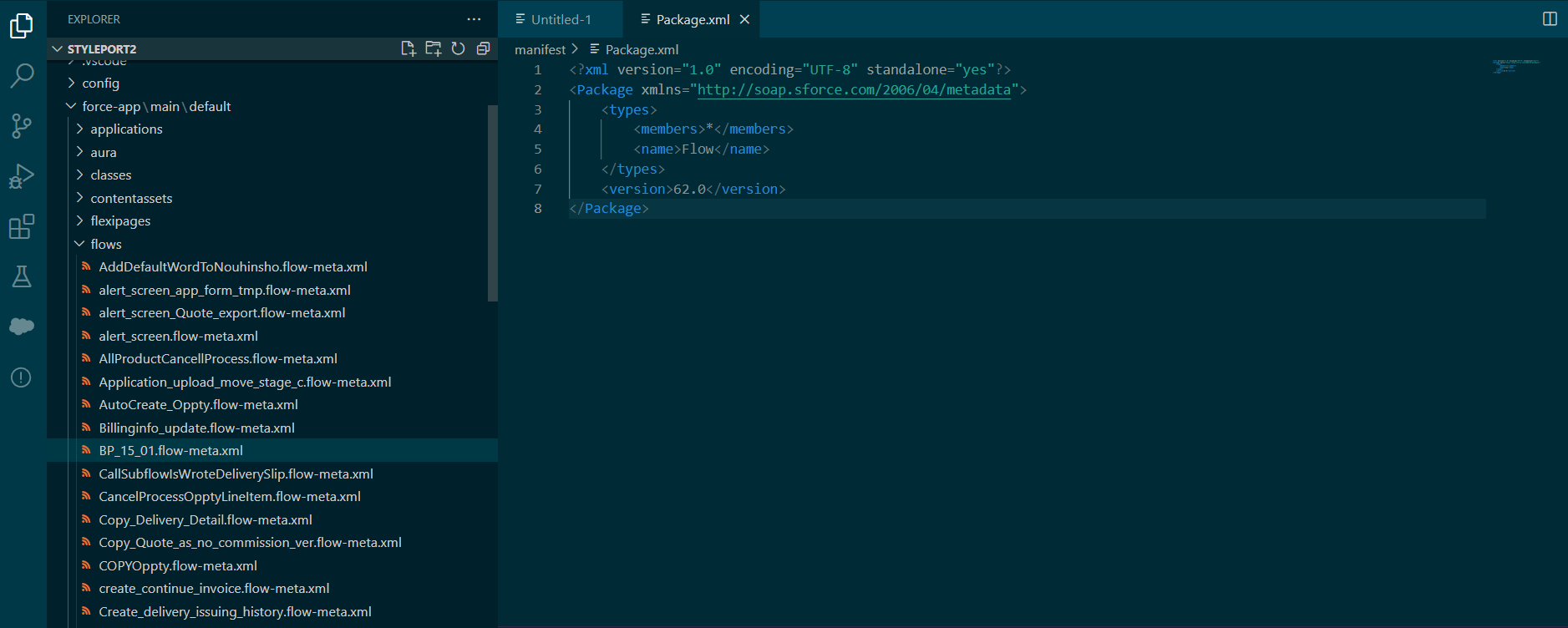Open the Search view in activity bar

pos(22,76)
